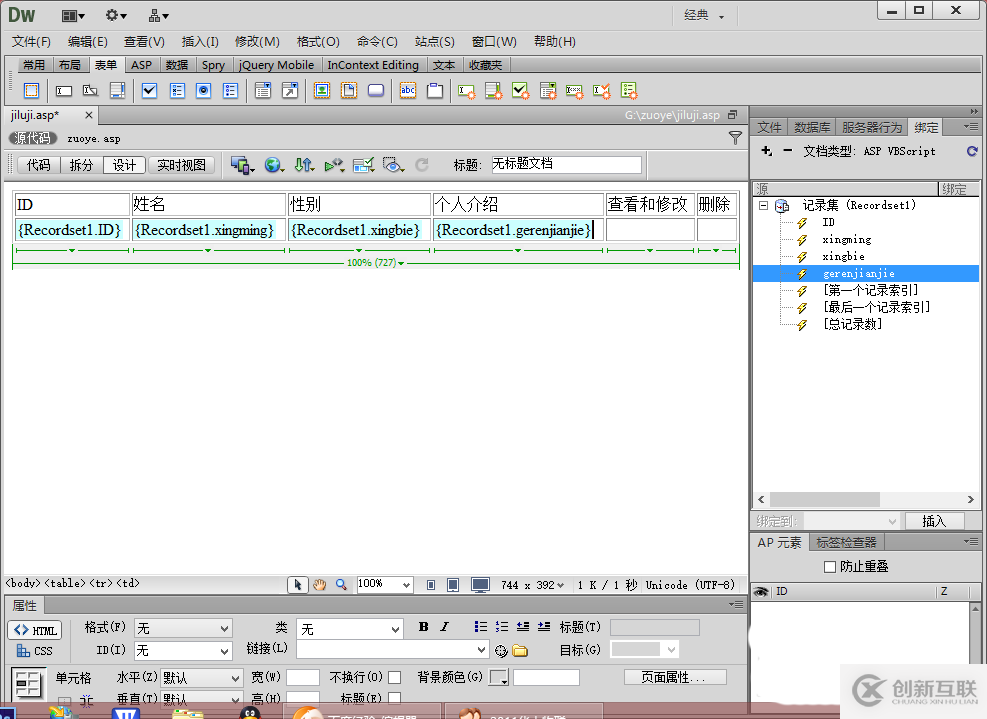Image resolution: width=987 pixels, height=719 pixels.
Task: Collapse the 记录集 (Recordset1) tree node
Action: click(764, 205)
